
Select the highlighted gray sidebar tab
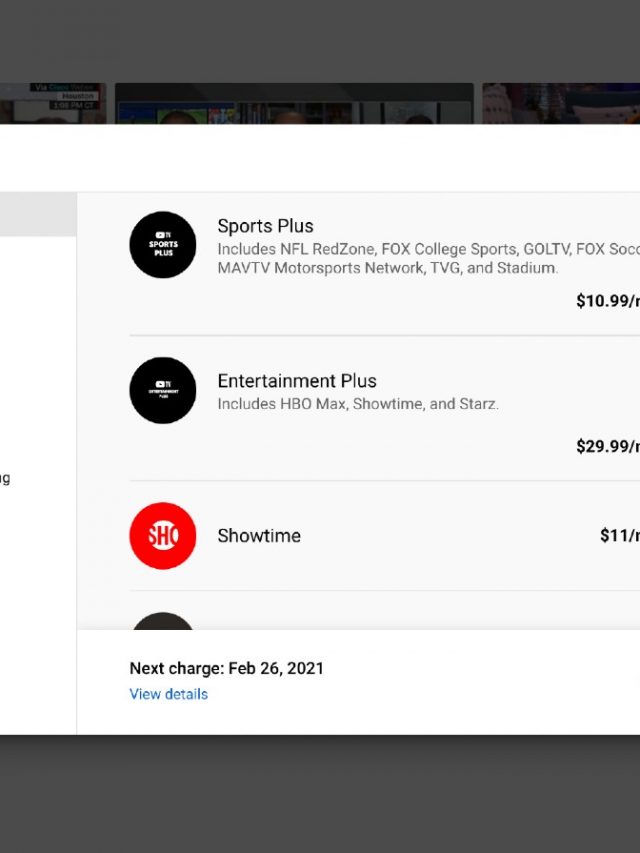37,215
